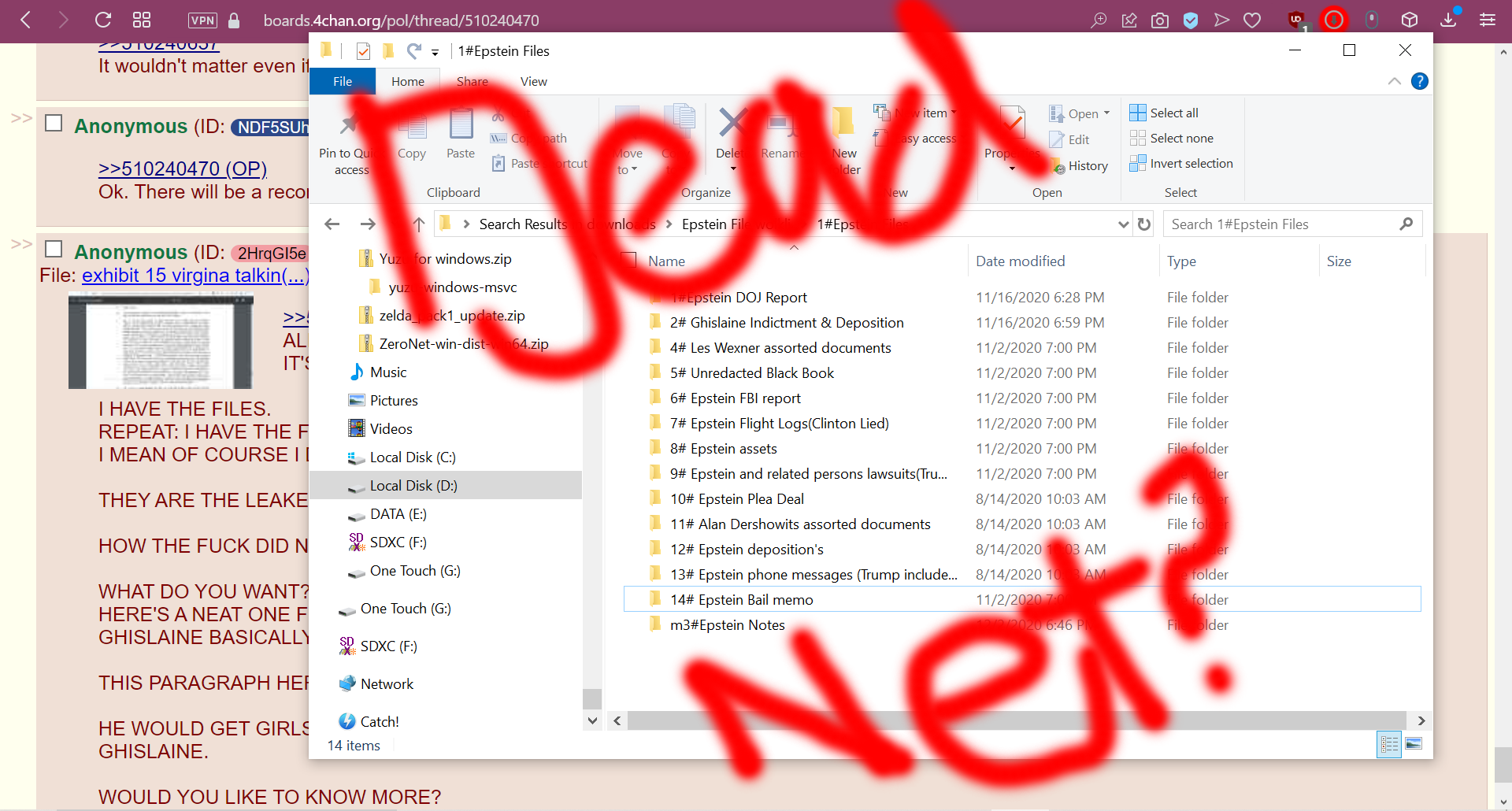Viewport: 1512px width, 811px height.
Task: Click the Search 1#Epstein Files field
Action: [x=1293, y=224]
